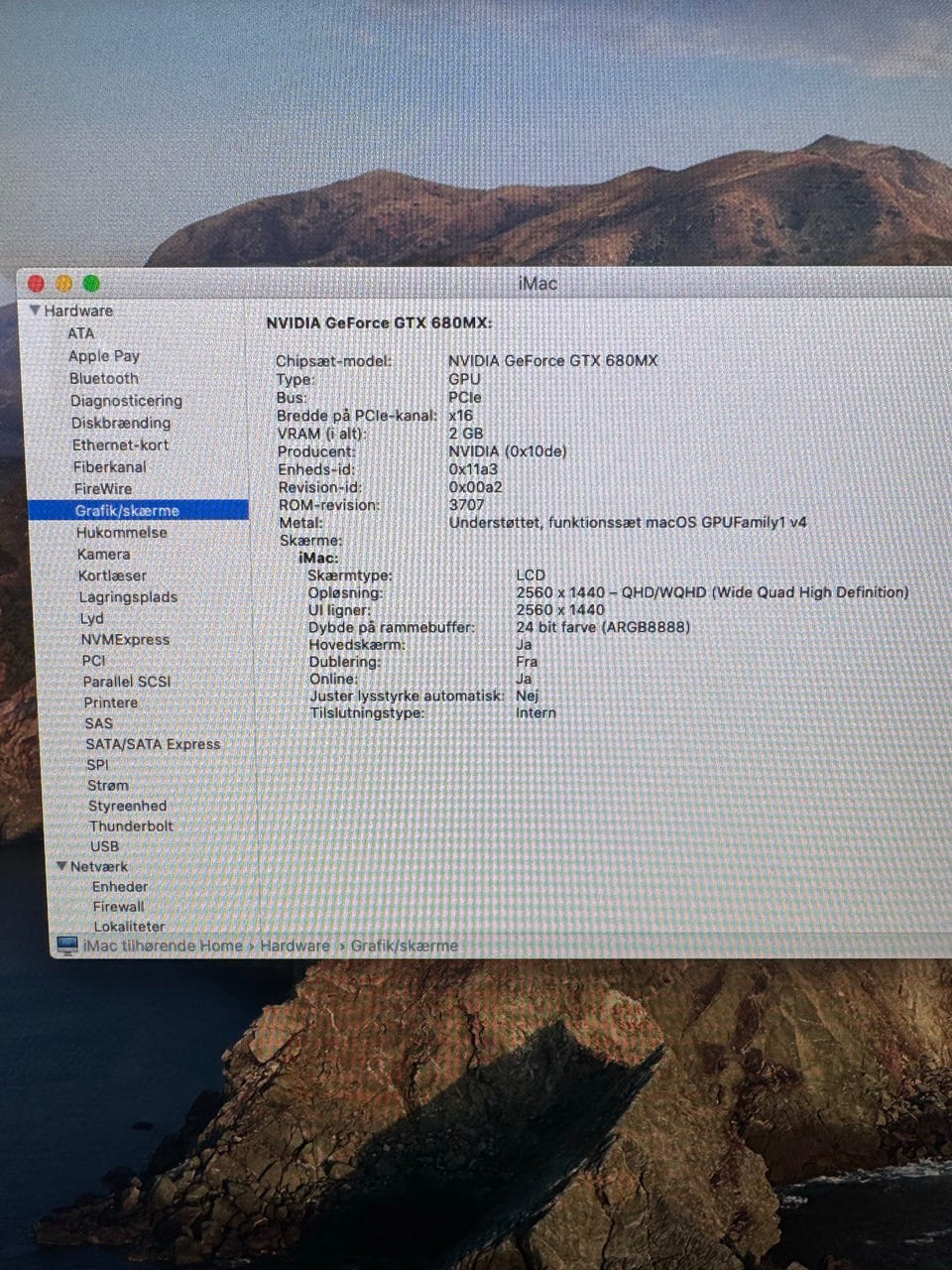The image size is (952, 1270).
Task: Select Firewall under Netværk
Action: [x=118, y=907]
